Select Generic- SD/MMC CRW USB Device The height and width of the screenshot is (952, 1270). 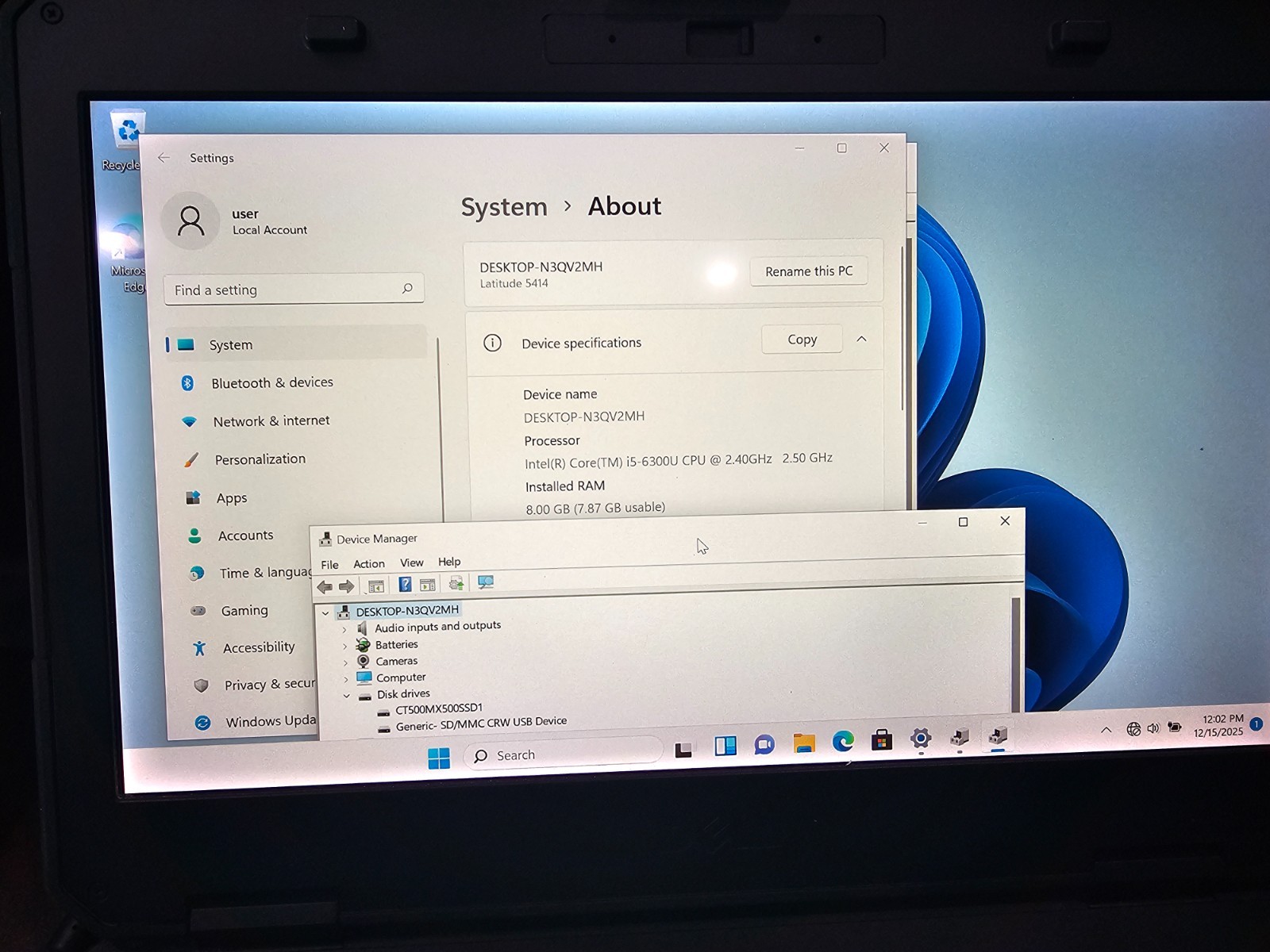tap(481, 724)
